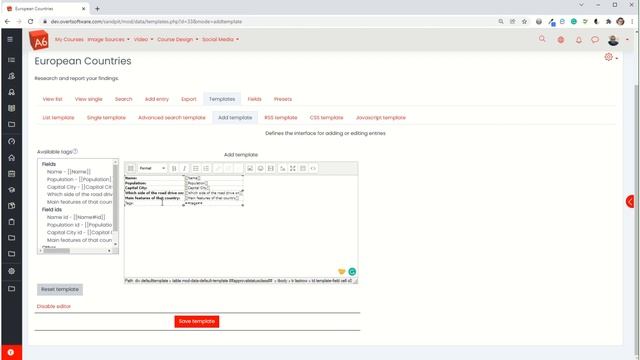This screenshot has height=360, width=640.
Task: Open the browser extensions puzzle icon
Action: point(608,22)
